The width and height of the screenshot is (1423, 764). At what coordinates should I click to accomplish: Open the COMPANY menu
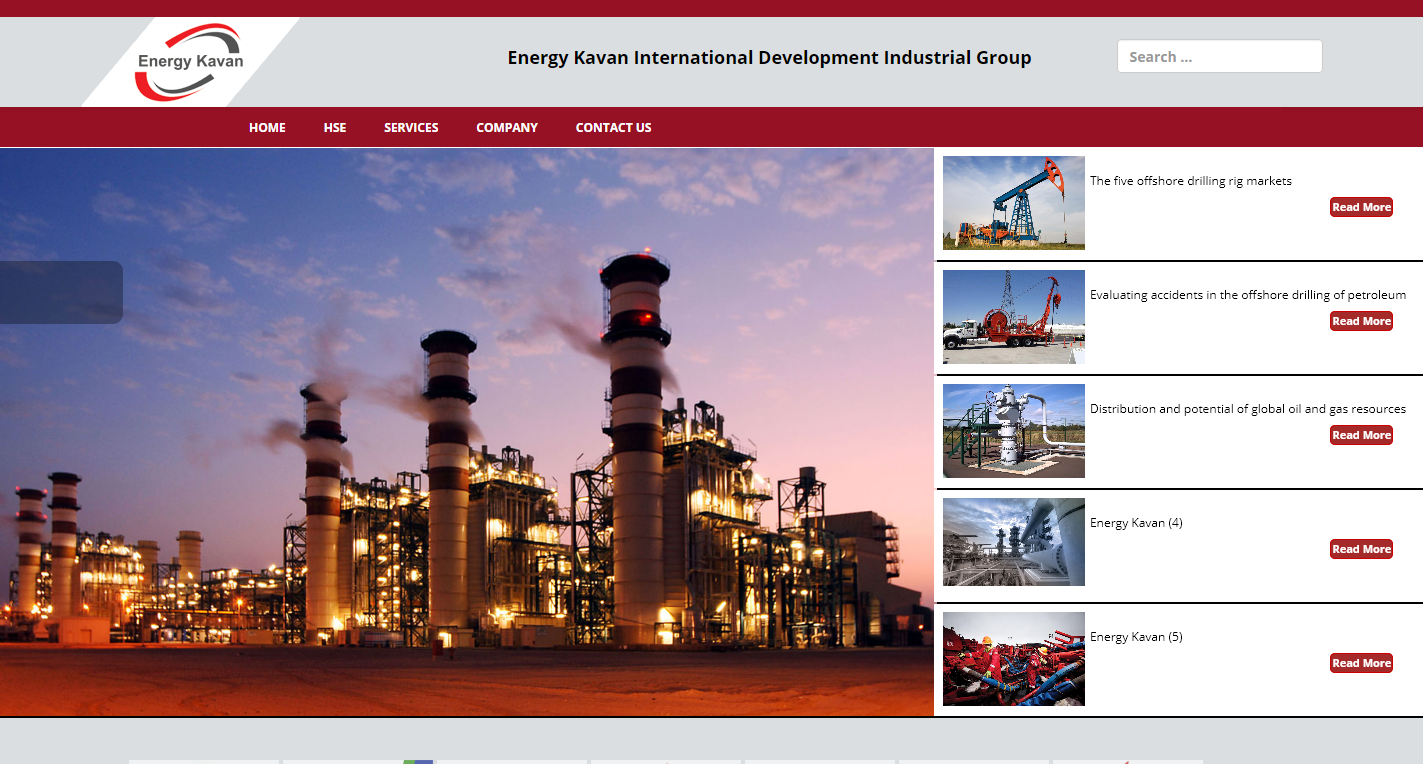(507, 128)
